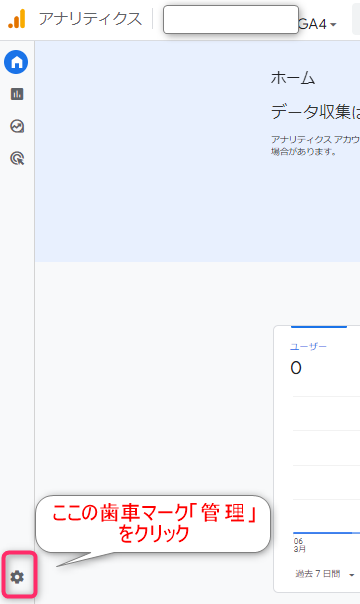Click the ホーム page heading
The height and width of the screenshot is (604, 360).
[x=293, y=78]
